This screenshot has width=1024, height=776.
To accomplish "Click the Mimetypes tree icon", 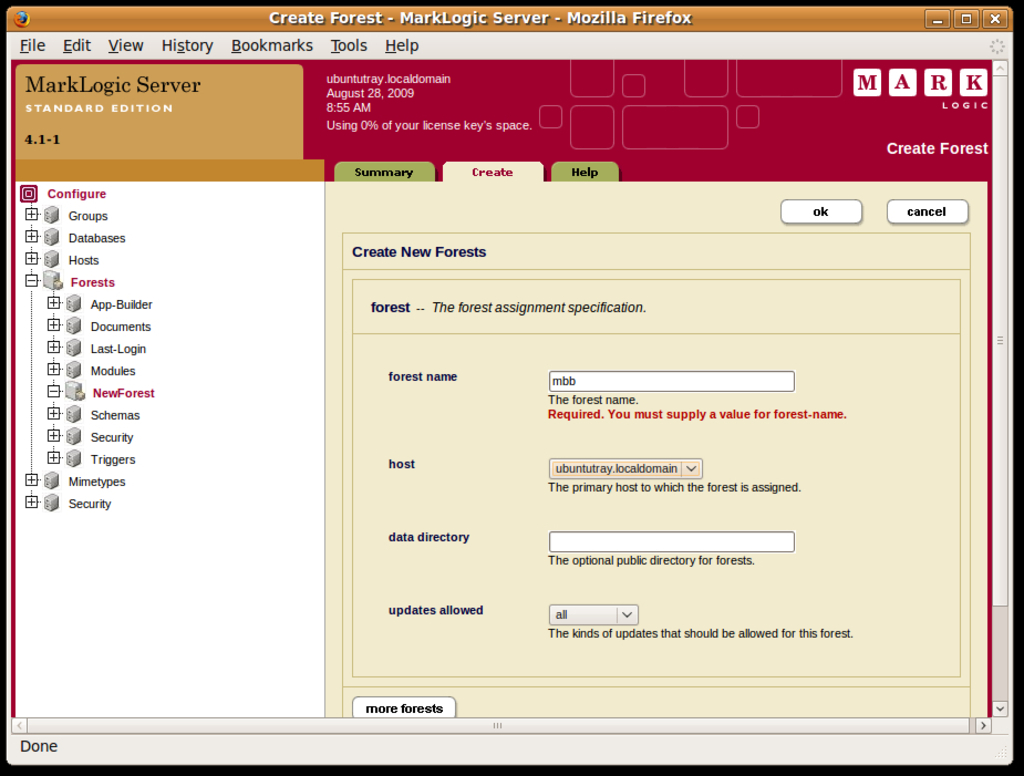I will (x=52, y=482).
